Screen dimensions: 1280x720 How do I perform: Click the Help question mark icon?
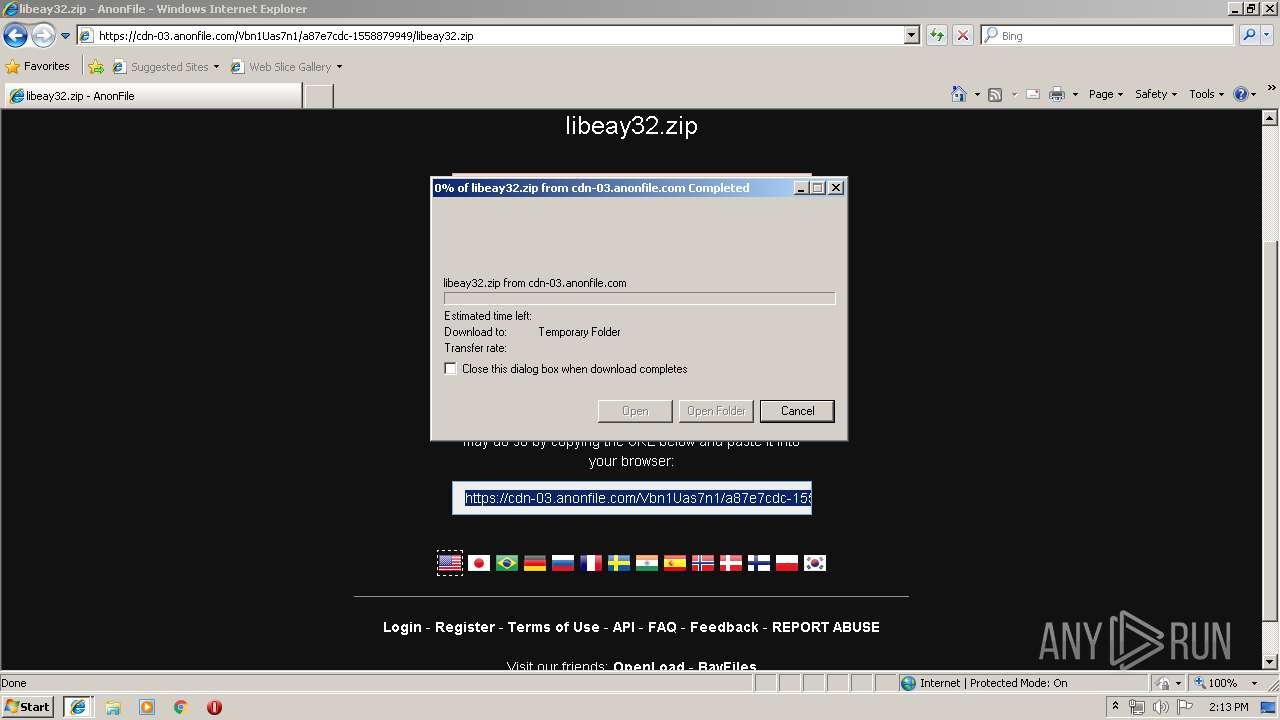pos(1241,94)
